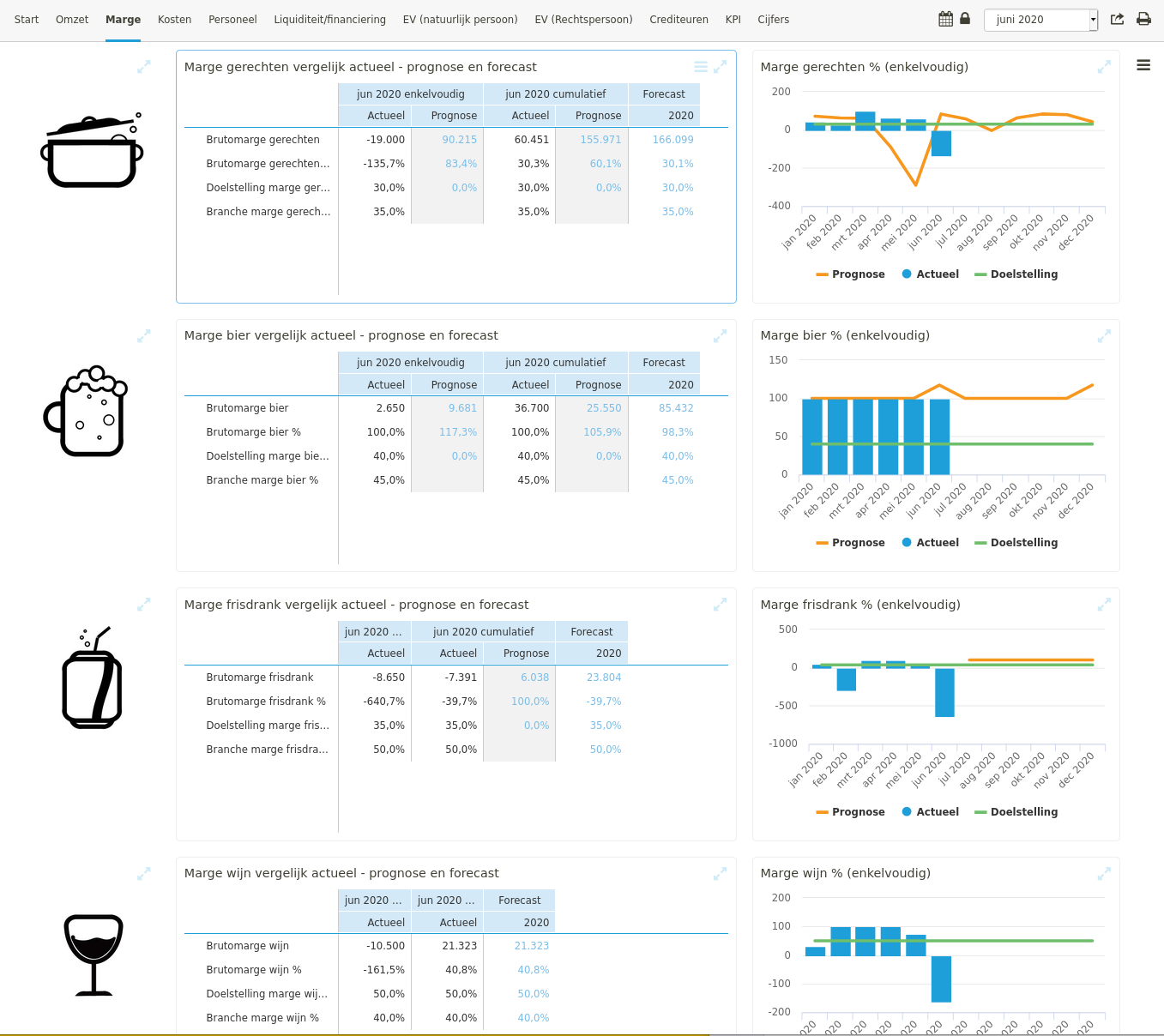Click the 155.971 cumulative prognose value
This screenshot has width=1164, height=1036.
point(600,140)
